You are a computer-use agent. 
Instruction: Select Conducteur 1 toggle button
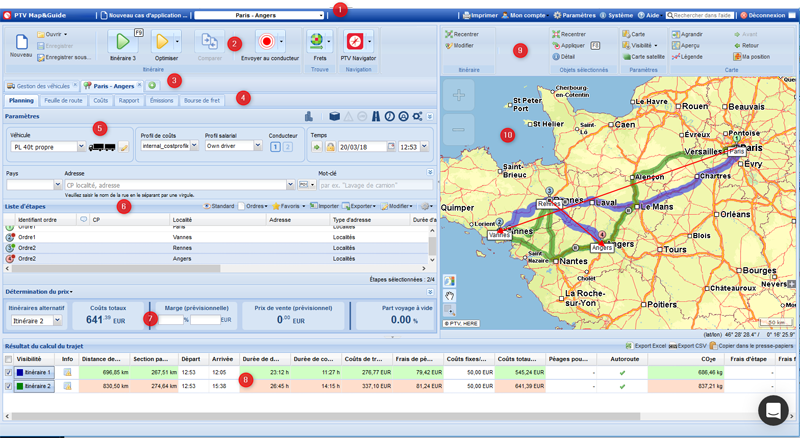tap(275, 147)
